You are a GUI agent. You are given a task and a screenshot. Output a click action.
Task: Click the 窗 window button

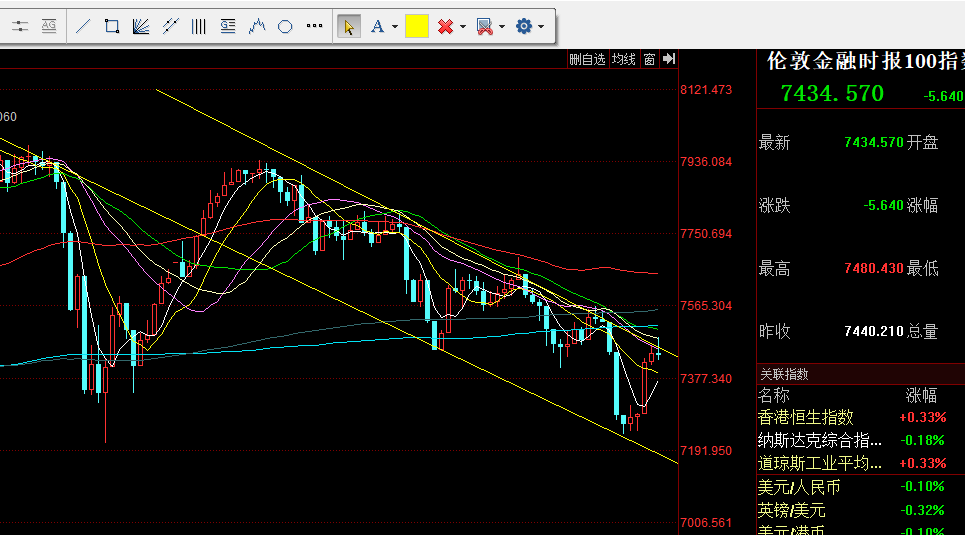(x=649, y=59)
